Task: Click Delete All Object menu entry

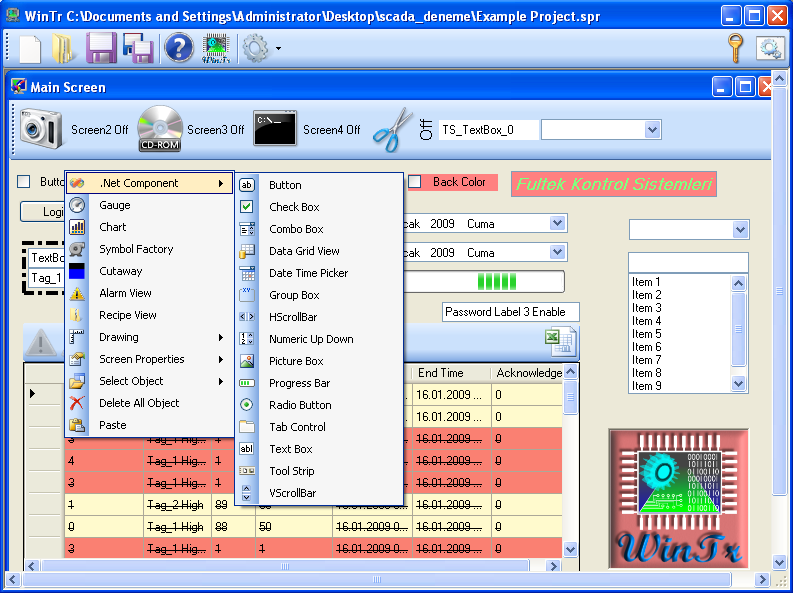Action: click(x=139, y=403)
